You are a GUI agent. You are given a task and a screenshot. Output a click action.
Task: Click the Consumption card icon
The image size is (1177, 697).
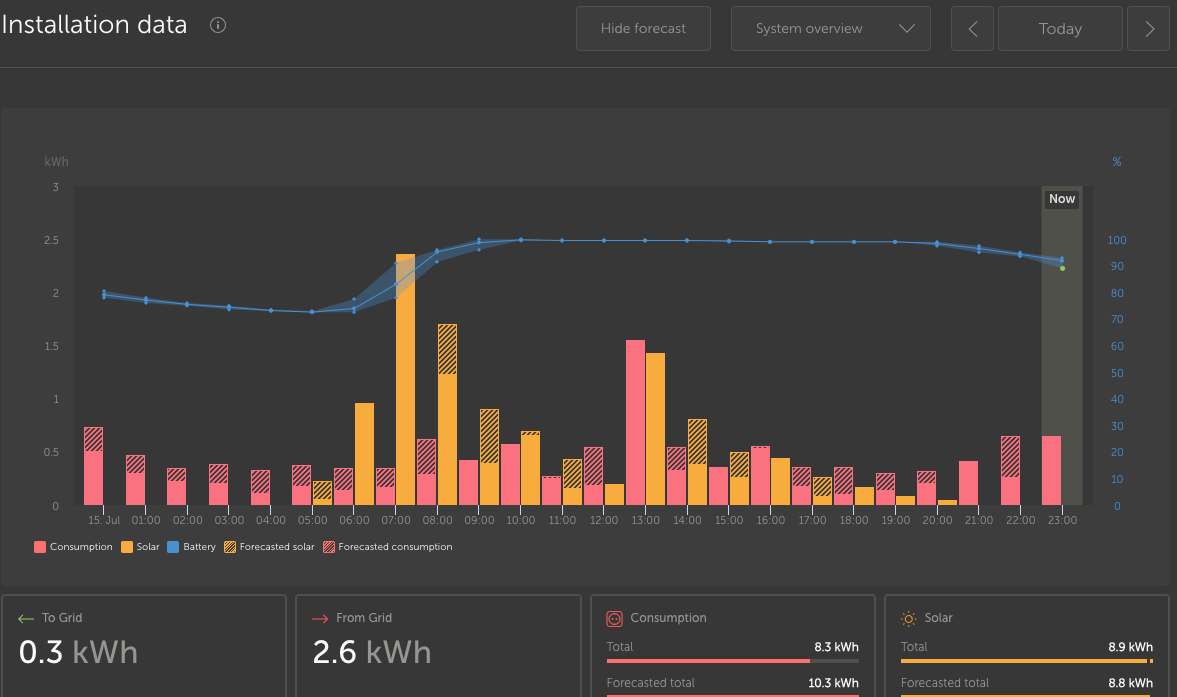pyautogui.click(x=615, y=619)
